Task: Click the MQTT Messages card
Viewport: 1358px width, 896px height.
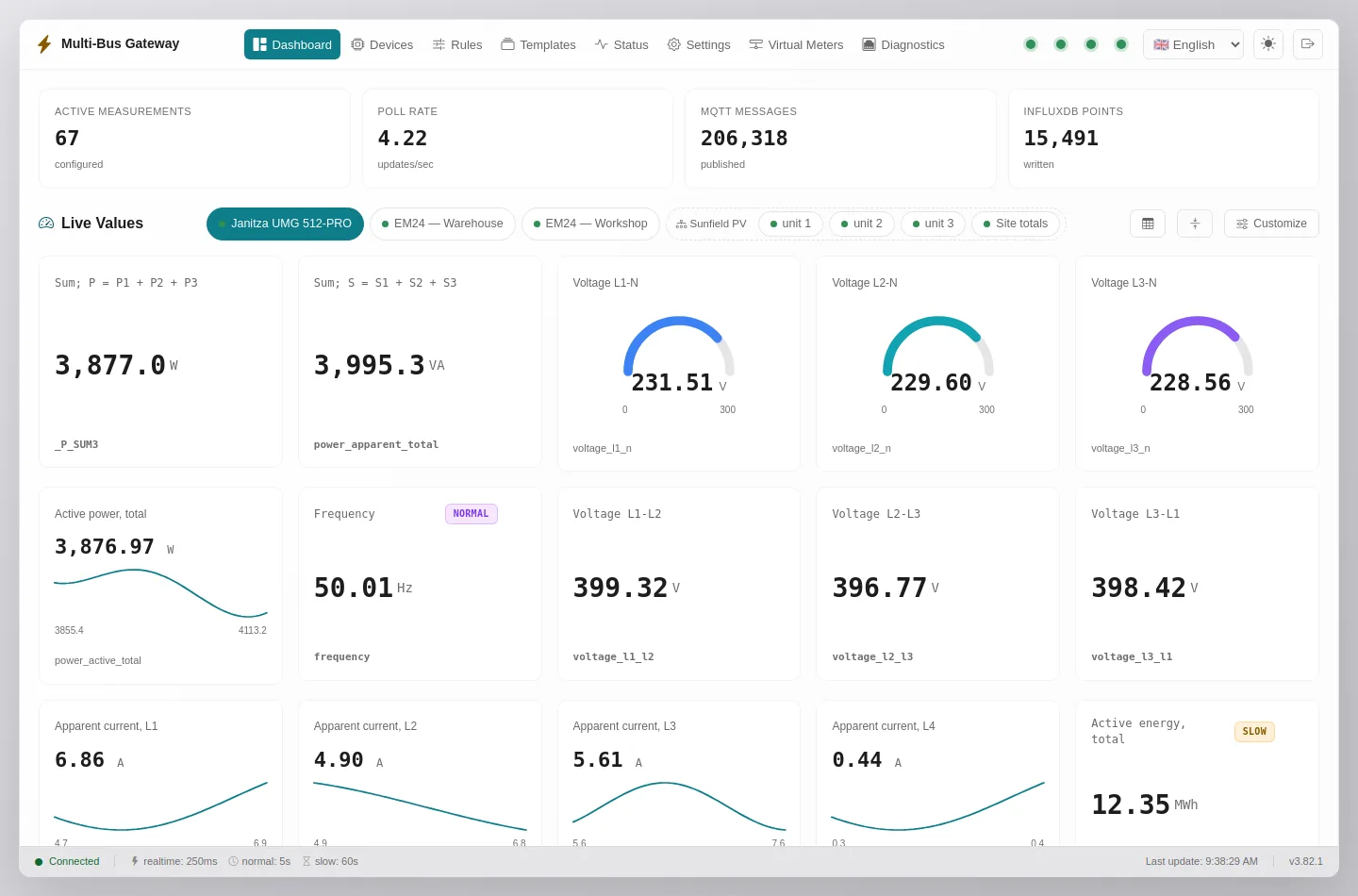Action: click(x=840, y=139)
